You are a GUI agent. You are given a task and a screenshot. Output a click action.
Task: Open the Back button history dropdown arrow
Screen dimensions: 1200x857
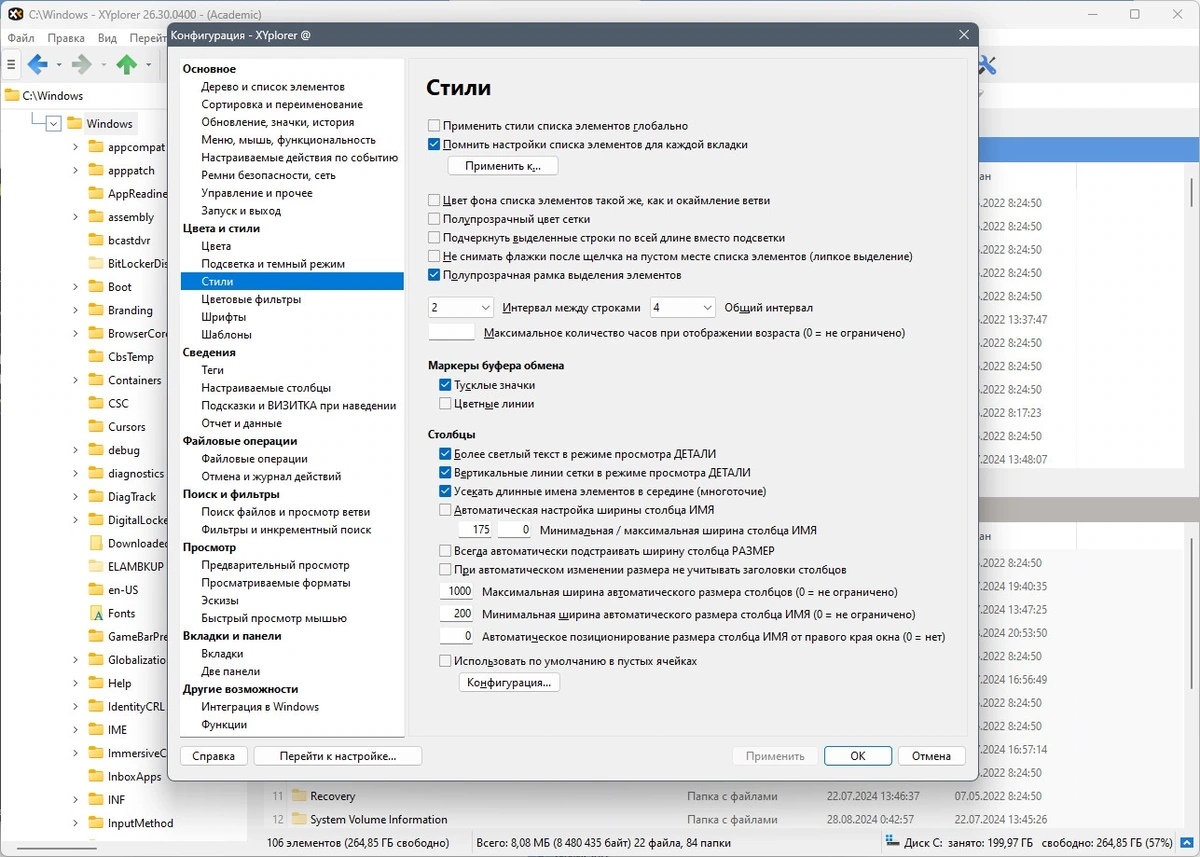[x=59, y=65]
